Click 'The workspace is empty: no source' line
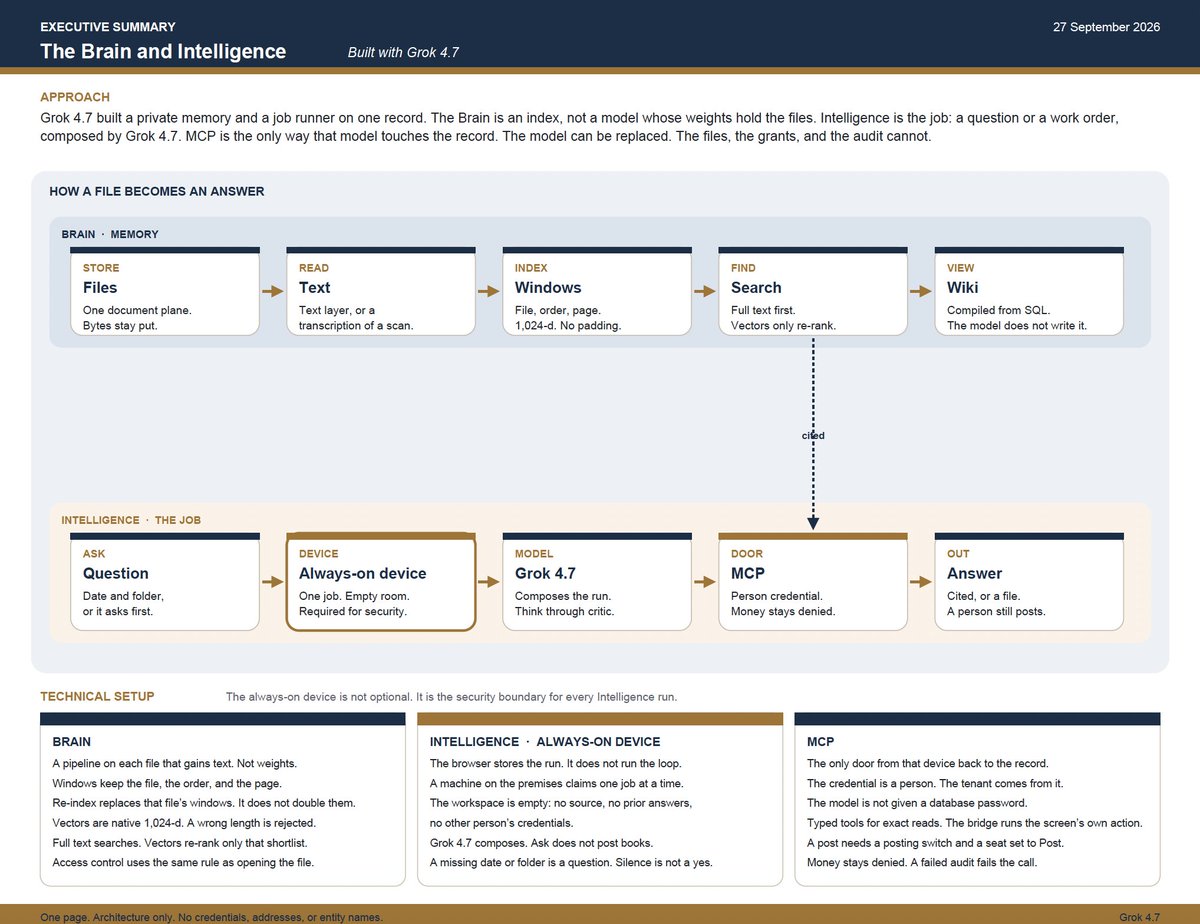 561,803
